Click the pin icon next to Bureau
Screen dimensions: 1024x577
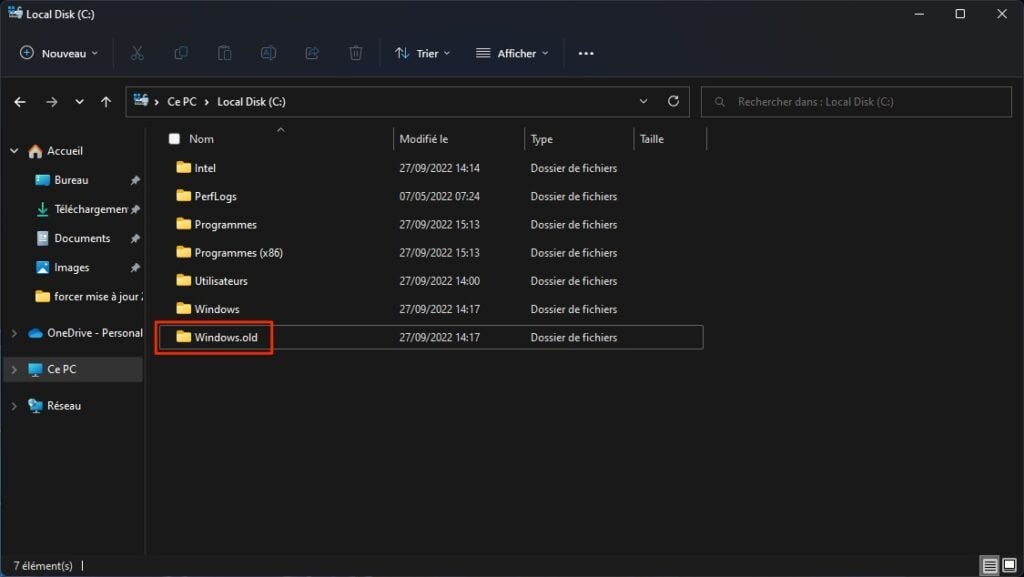[x=135, y=180]
